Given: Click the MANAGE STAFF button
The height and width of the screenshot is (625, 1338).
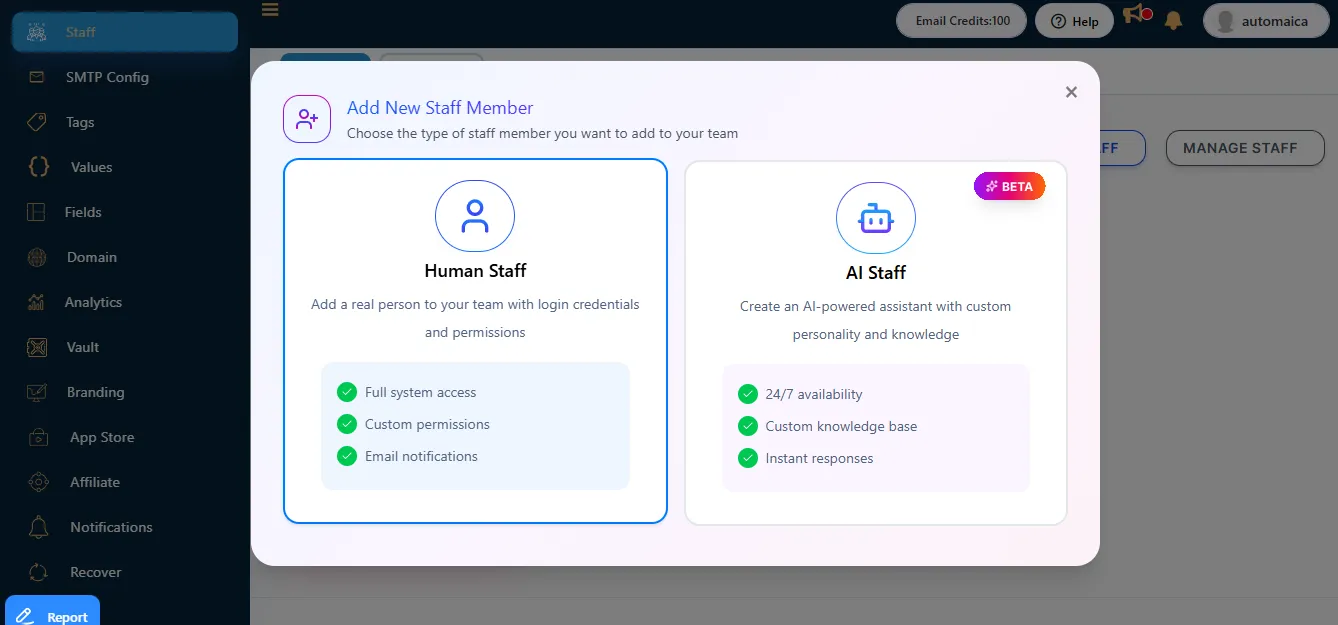Looking at the screenshot, I should tap(1244, 148).
